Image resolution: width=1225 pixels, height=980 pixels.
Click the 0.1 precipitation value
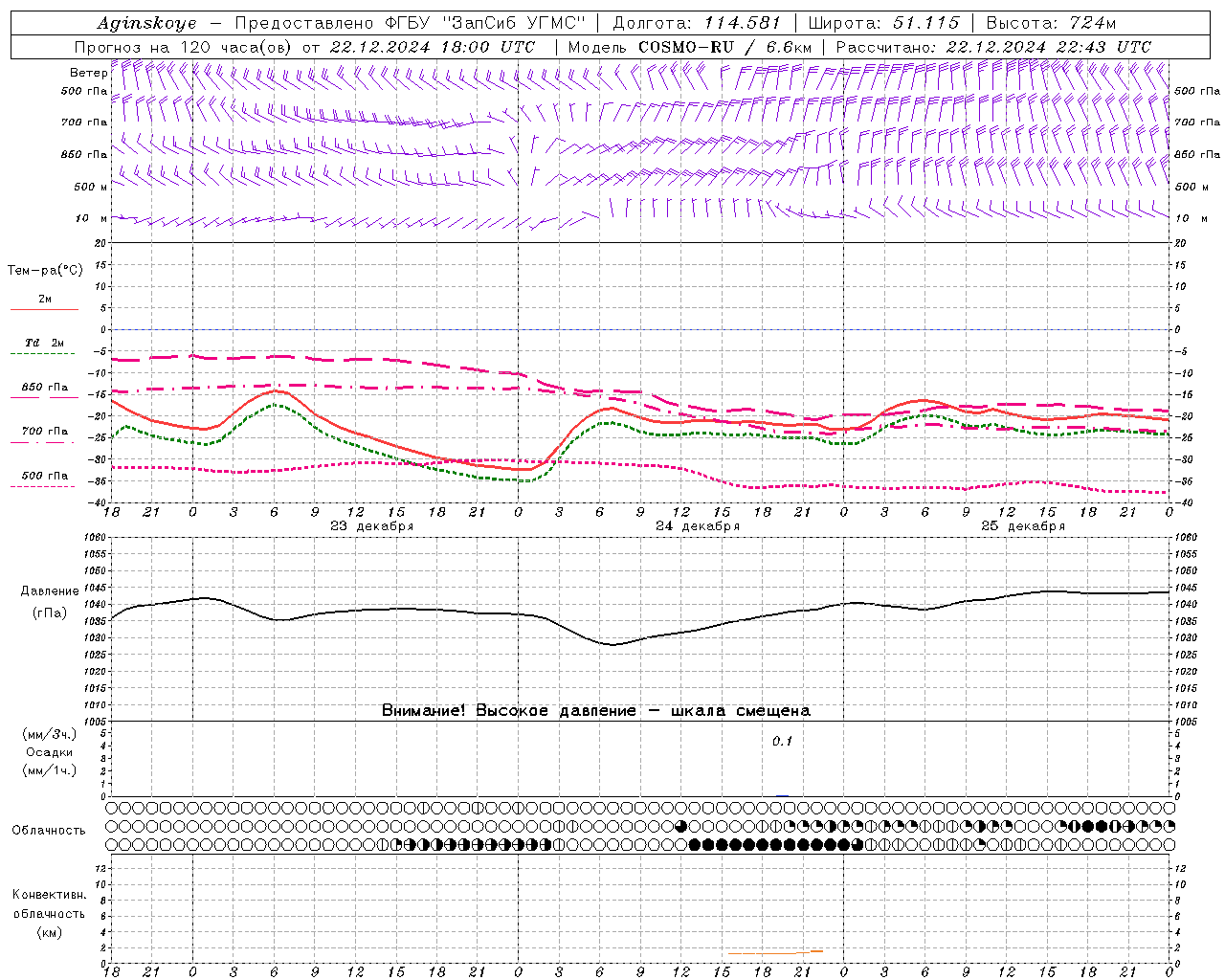pyautogui.click(x=782, y=742)
